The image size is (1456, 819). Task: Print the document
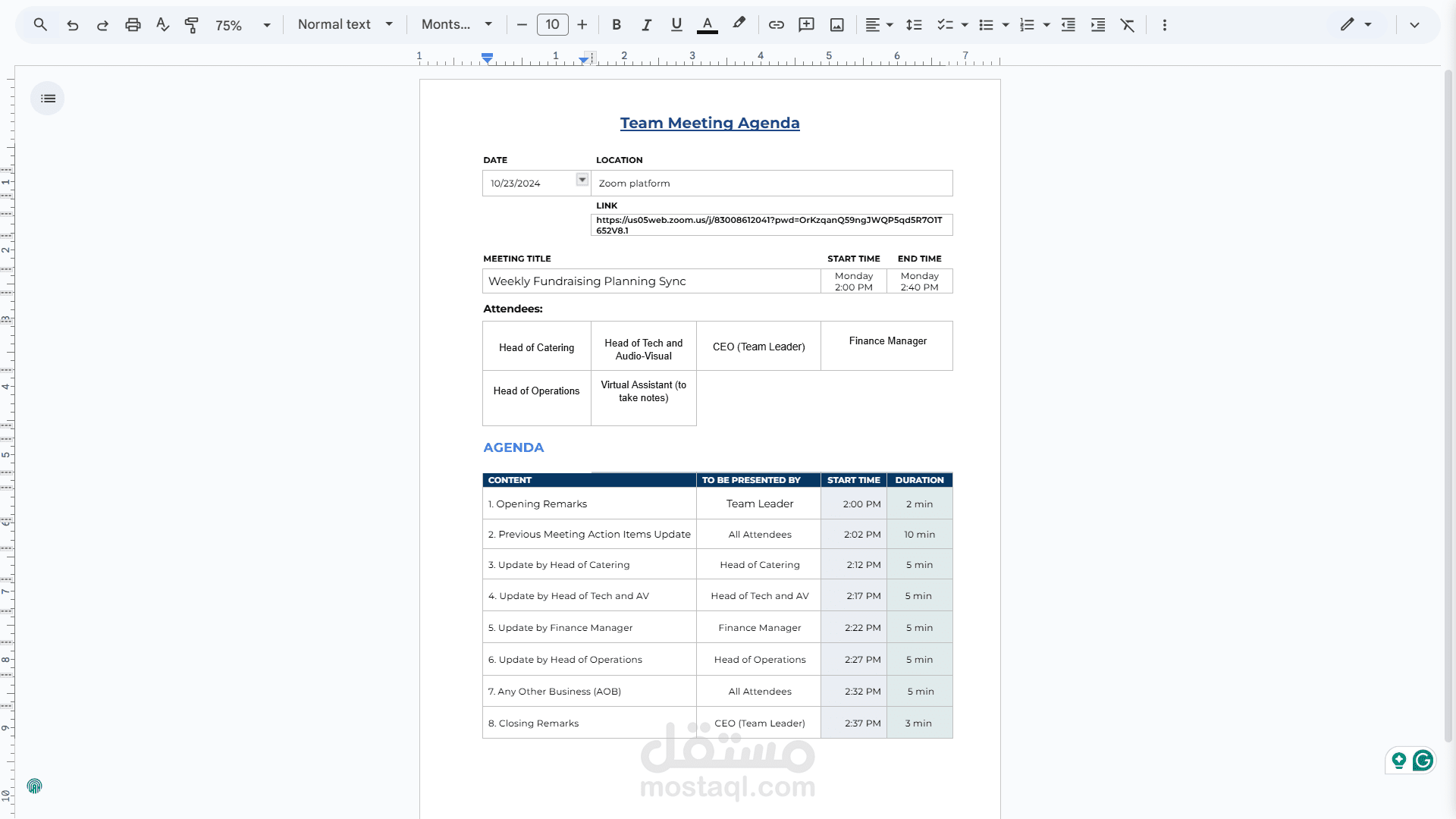(133, 24)
